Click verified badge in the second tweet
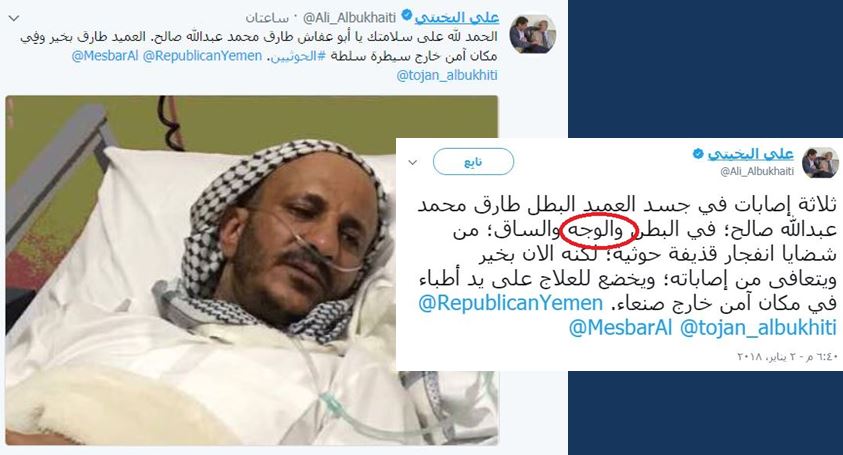The width and height of the screenshot is (843, 455). (698, 154)
